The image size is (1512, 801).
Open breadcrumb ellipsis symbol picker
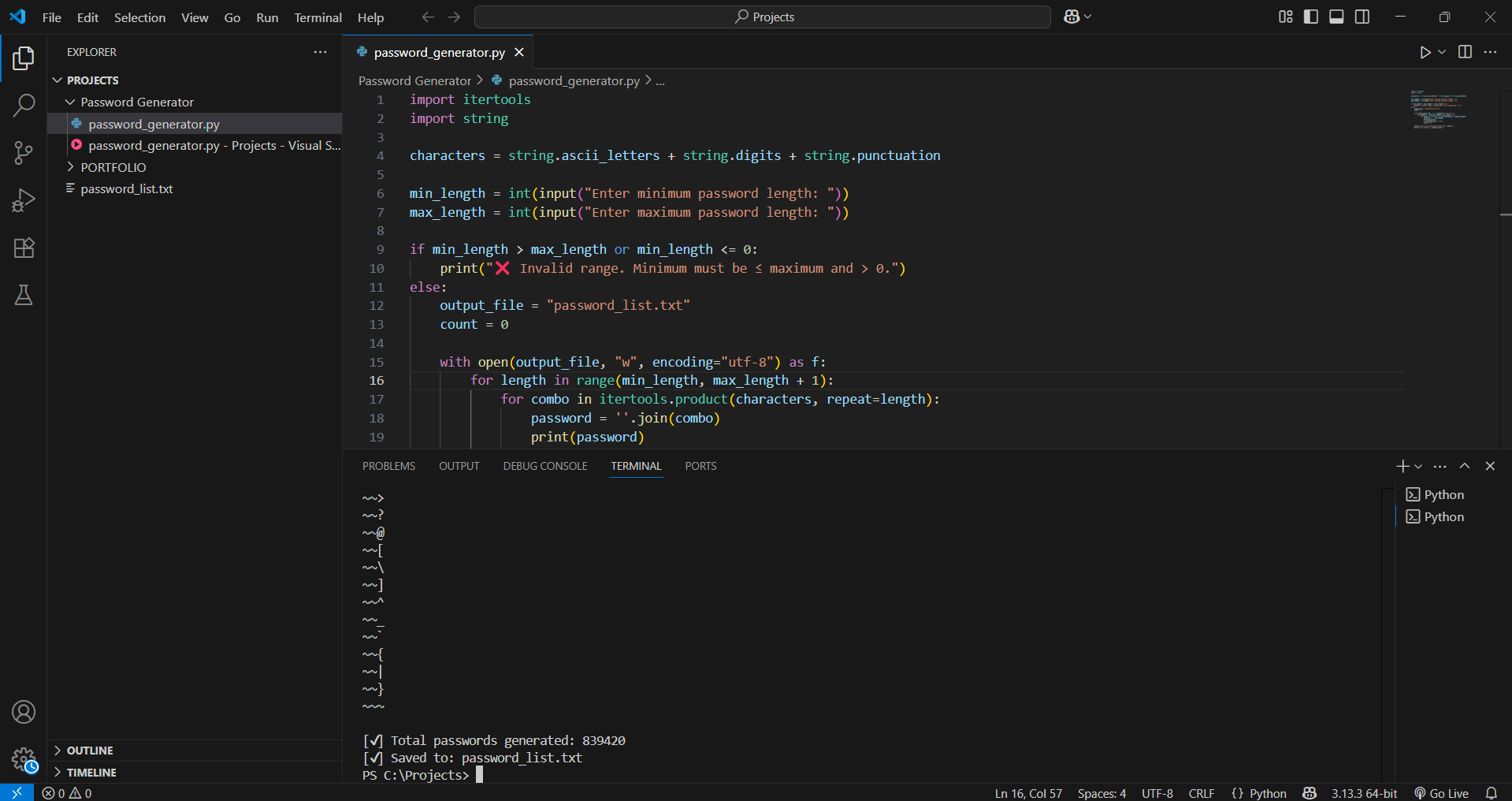(660, 80)
